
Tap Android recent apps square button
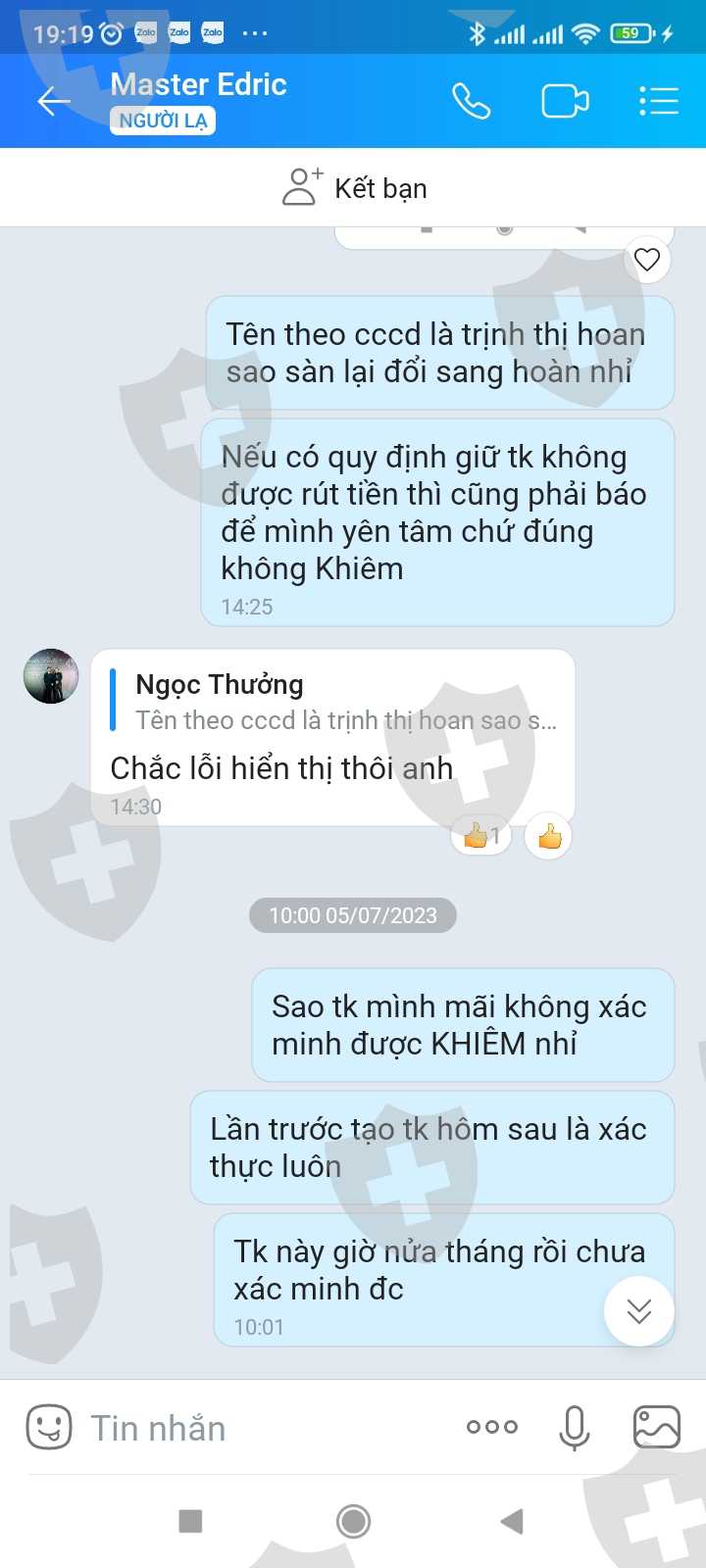[191, 1521]
